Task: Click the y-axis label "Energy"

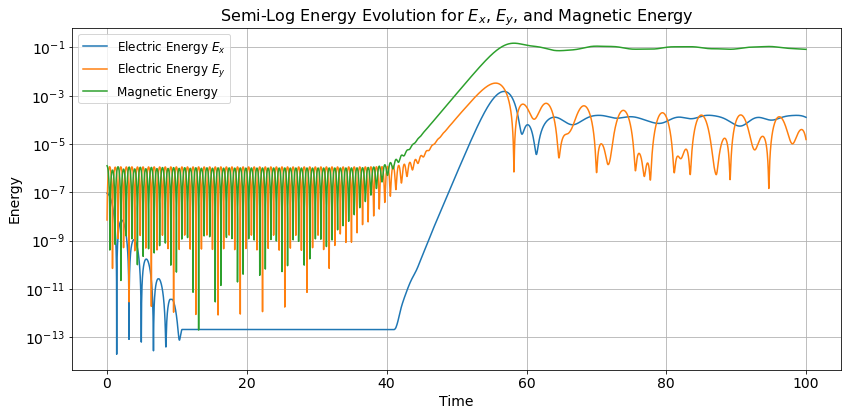Action: click(15, 200)
